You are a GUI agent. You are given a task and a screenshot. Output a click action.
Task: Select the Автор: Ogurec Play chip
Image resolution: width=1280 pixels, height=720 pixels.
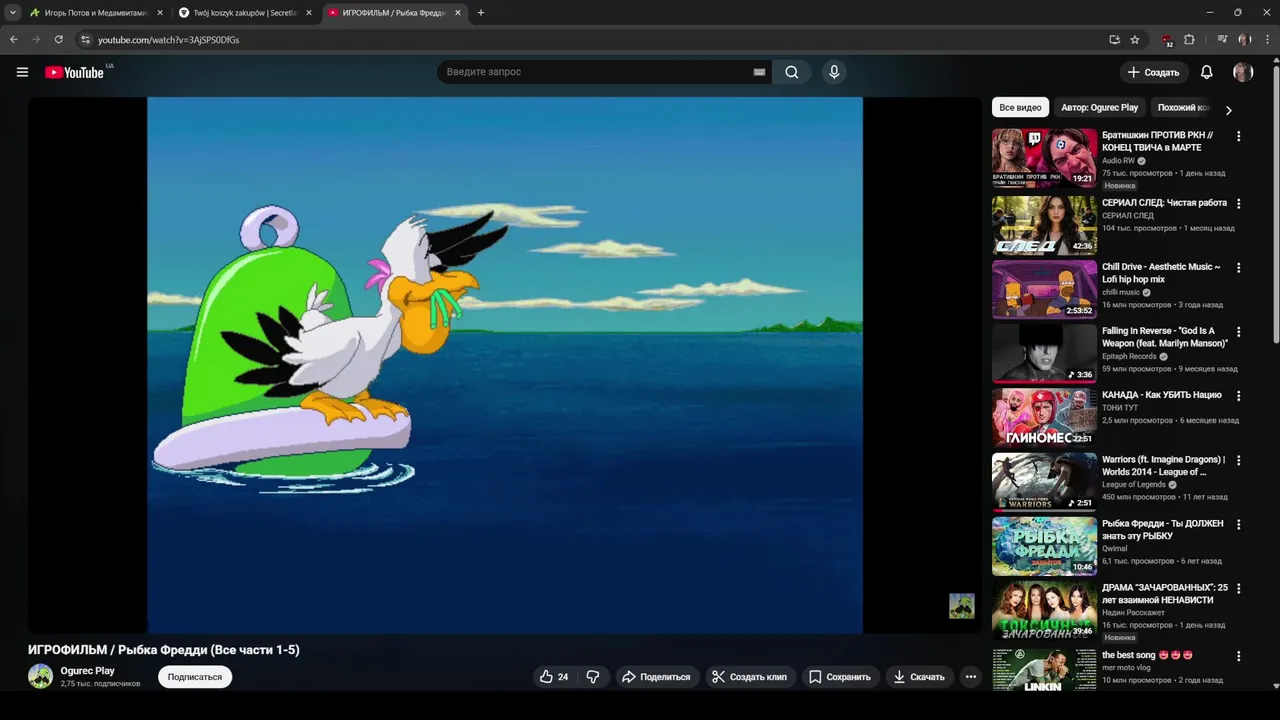coord(1099,108)
